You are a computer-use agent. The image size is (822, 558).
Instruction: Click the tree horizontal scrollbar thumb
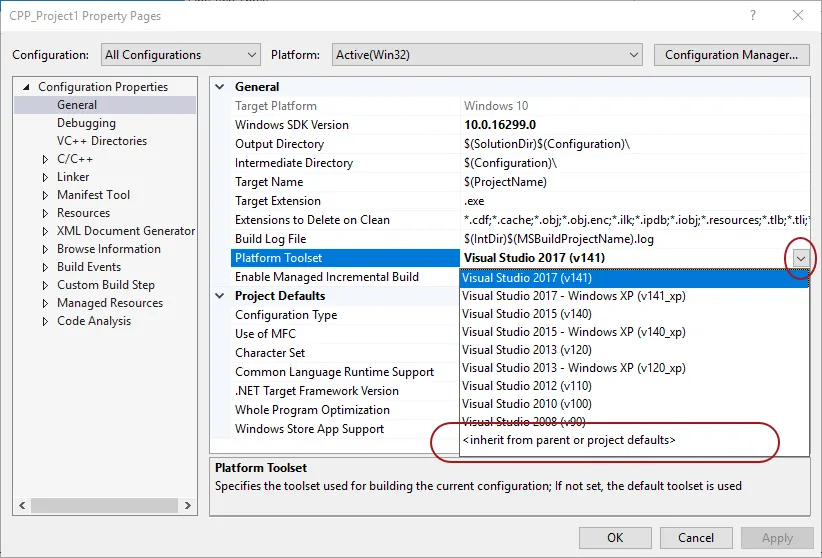point(104,506)
